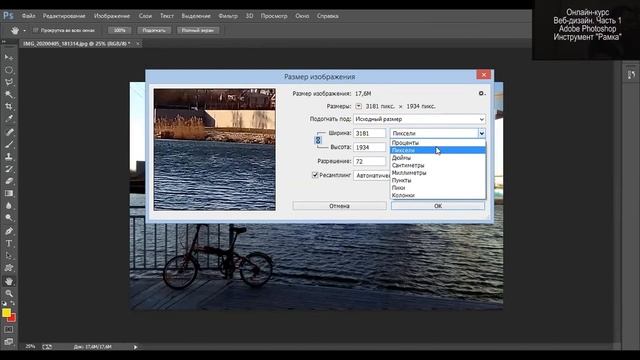Reset default foreground and background colors
The image size is (640, 360).
click(4, 303)
